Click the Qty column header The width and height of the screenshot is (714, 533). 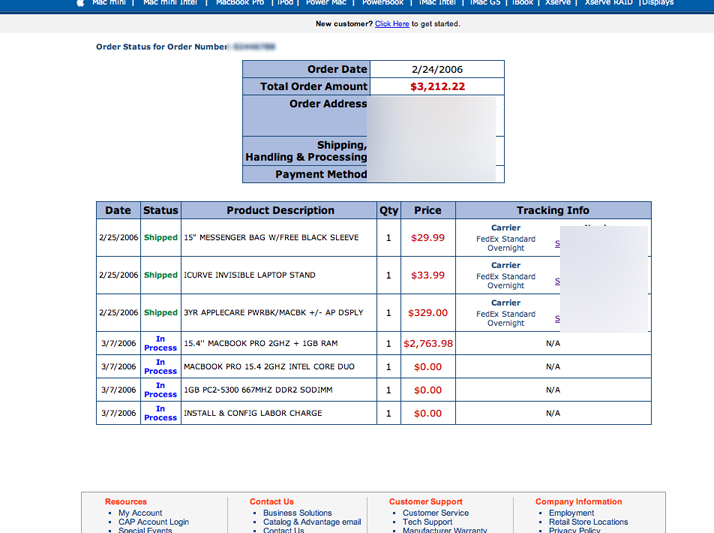(x=389, y=210)
